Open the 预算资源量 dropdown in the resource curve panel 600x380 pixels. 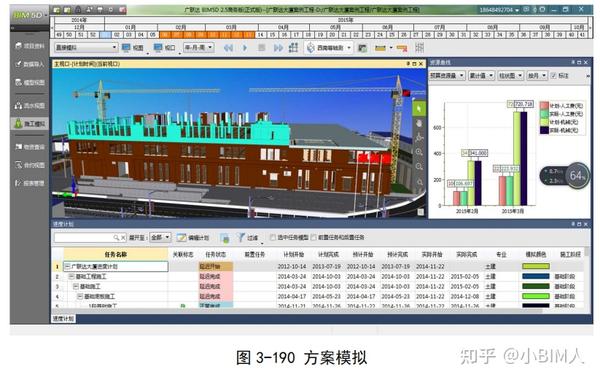click(447, 75)
